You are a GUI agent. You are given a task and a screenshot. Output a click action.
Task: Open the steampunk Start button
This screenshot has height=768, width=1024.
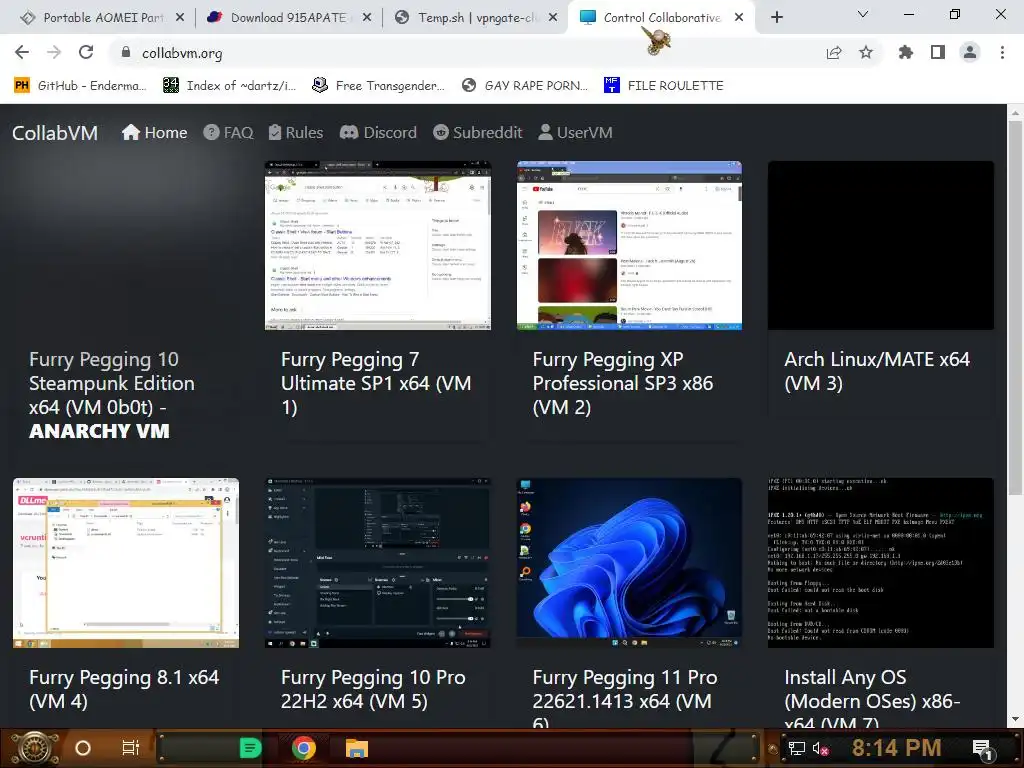click(x=35, y=748)
